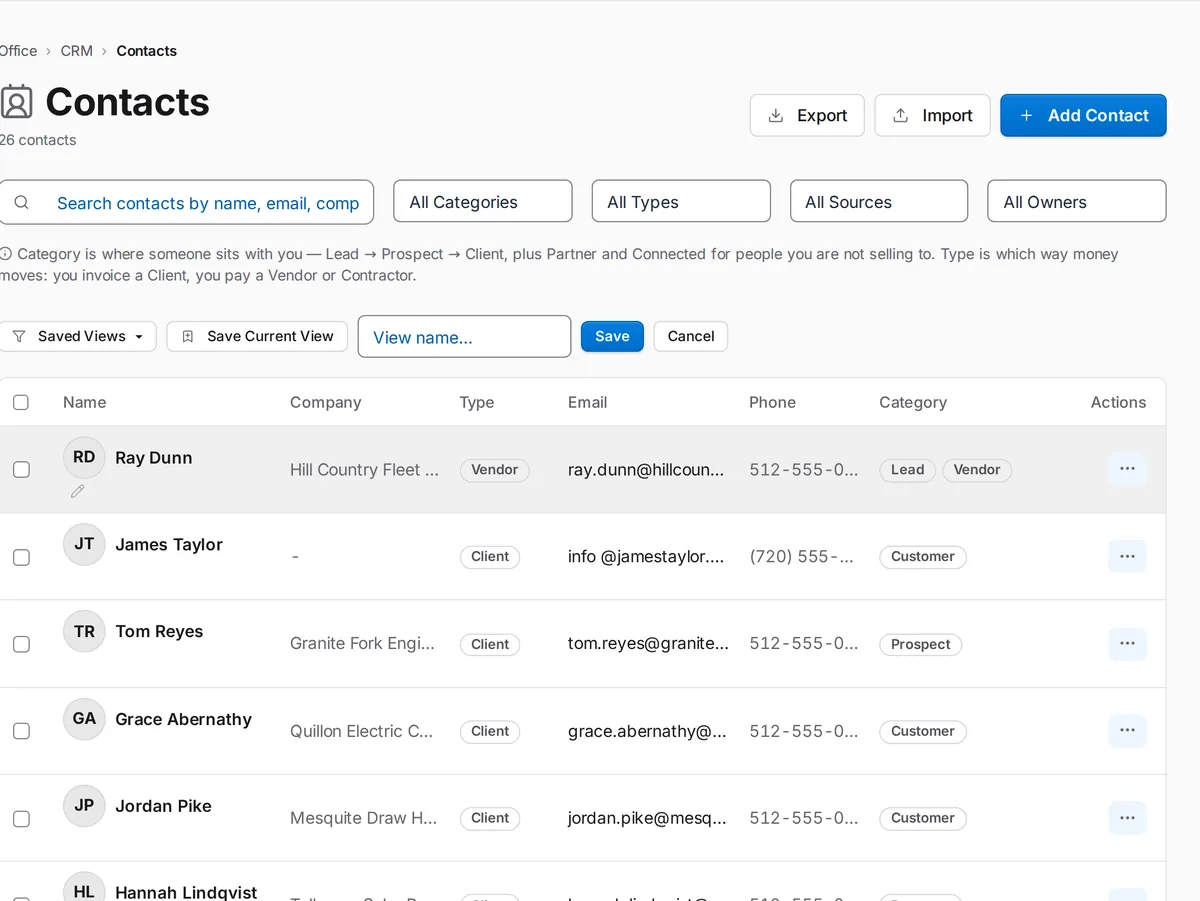Click the GA avatar for Grace Abernathy
1200x901 pixels.
(x=84, y=719)
